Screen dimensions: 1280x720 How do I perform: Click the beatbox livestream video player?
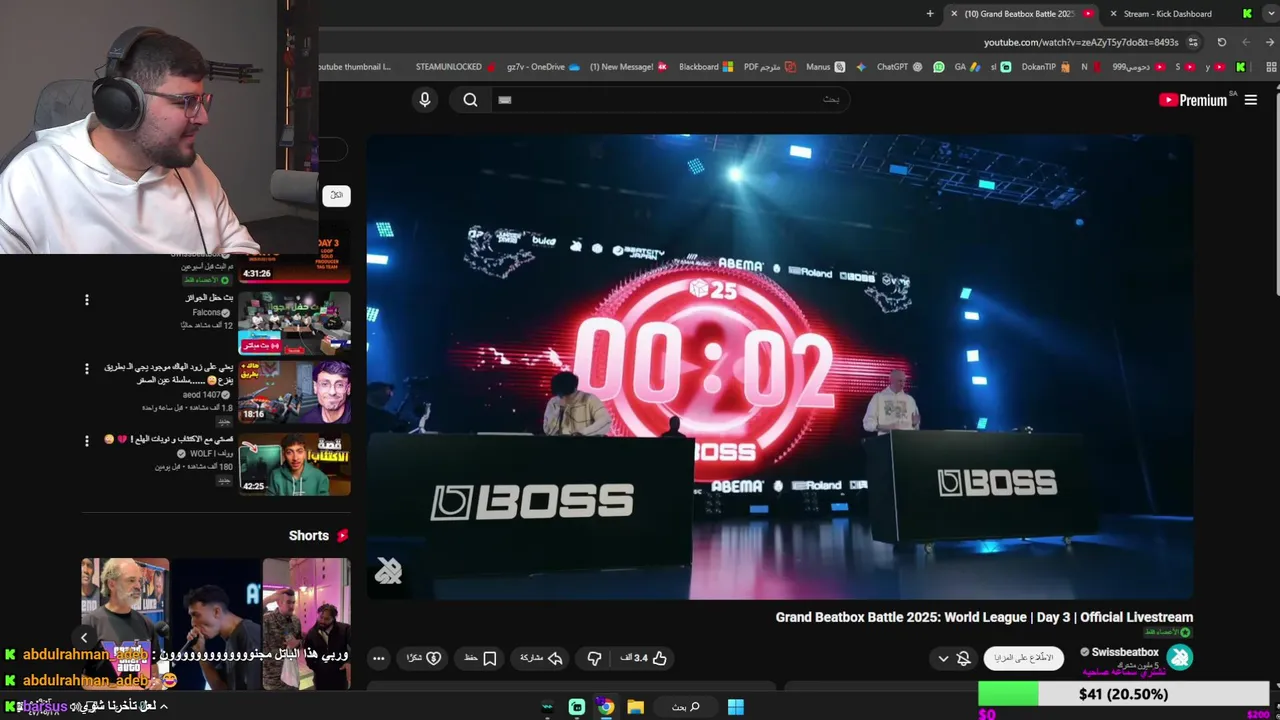(780, 366)
